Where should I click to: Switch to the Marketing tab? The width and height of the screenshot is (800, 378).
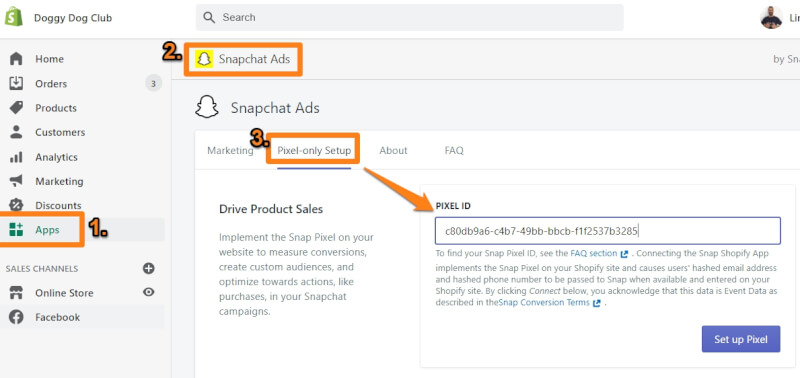(230, 150)
